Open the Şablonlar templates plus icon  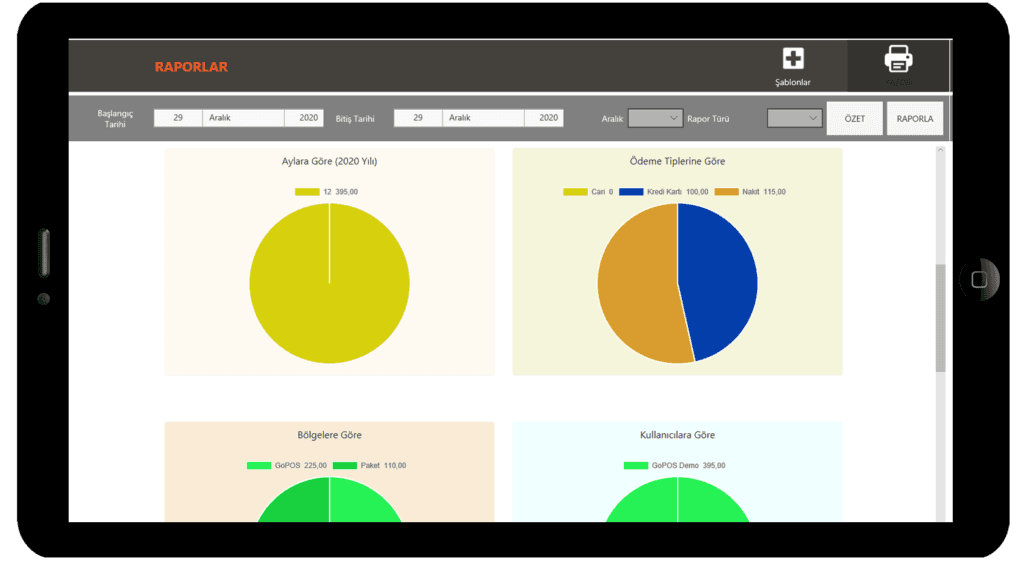pyautogui.click(x=793, y=59)
